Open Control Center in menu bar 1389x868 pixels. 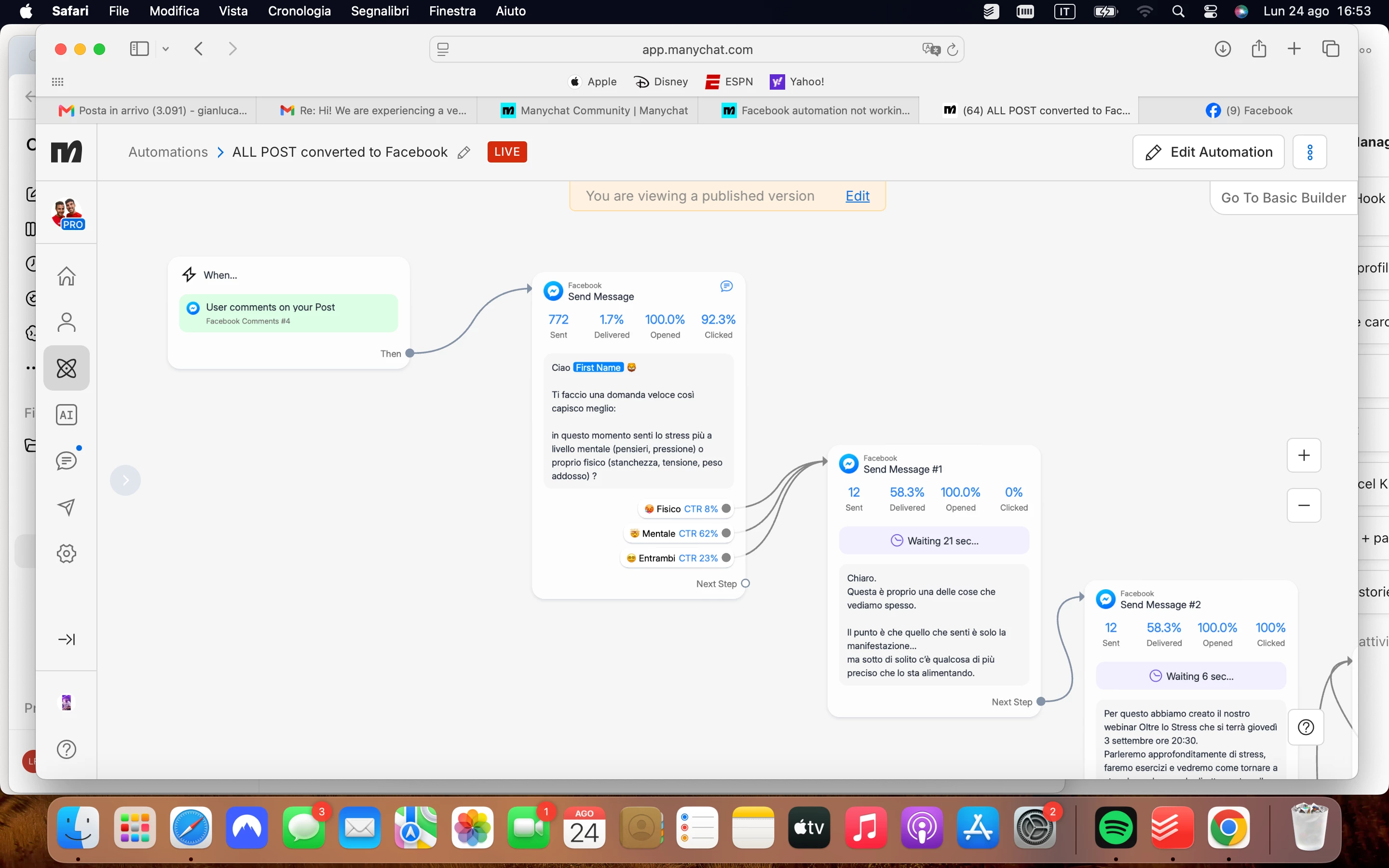(1211, 12)
